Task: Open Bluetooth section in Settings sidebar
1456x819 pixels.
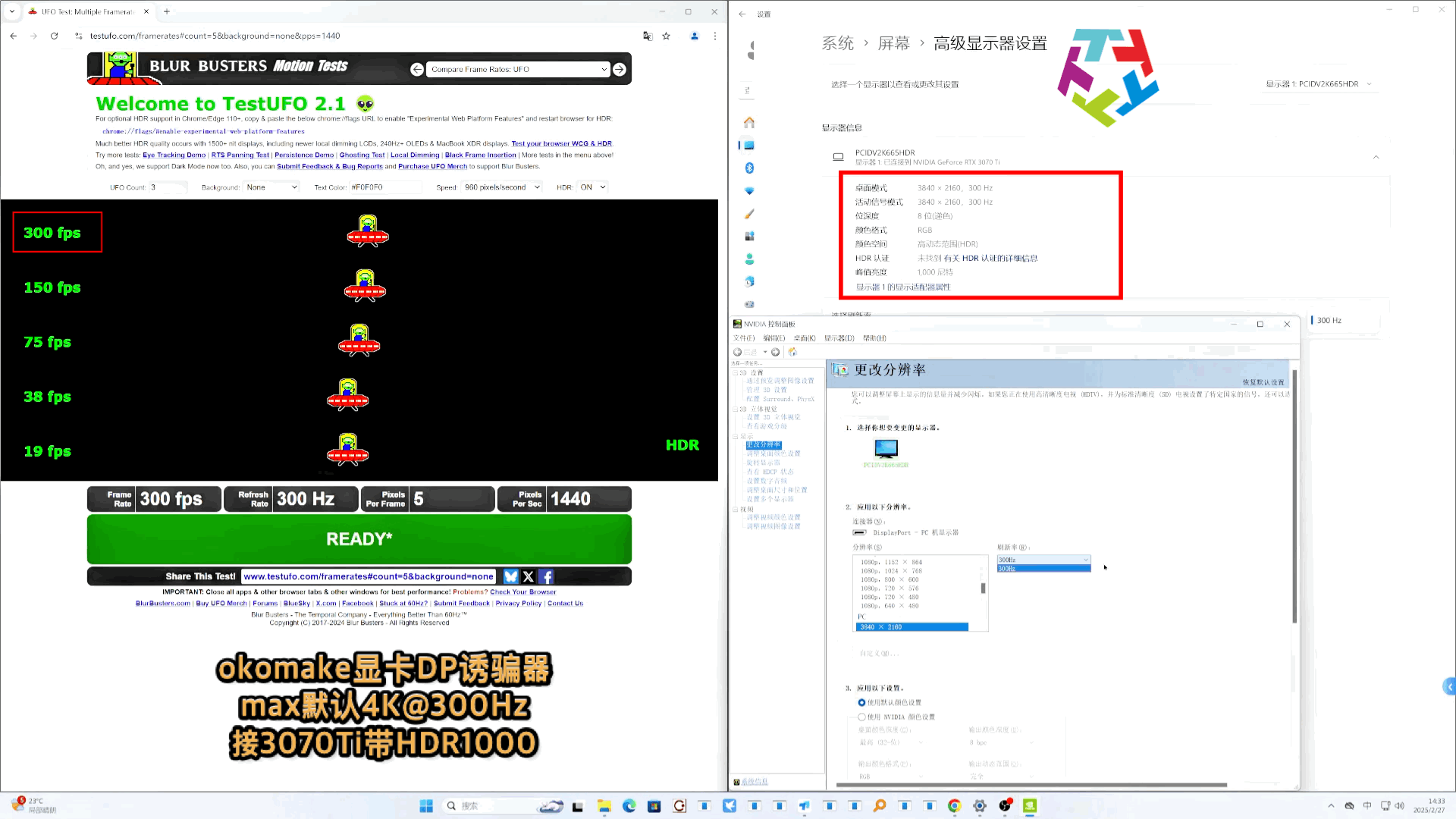Action: coord(749,168)
